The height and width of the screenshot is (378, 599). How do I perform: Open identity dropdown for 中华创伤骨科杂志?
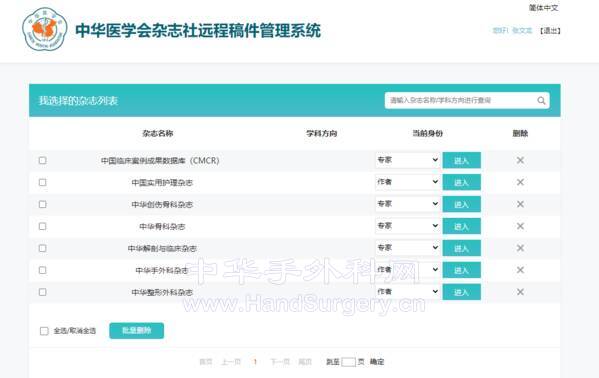click(x=407, y=204)
